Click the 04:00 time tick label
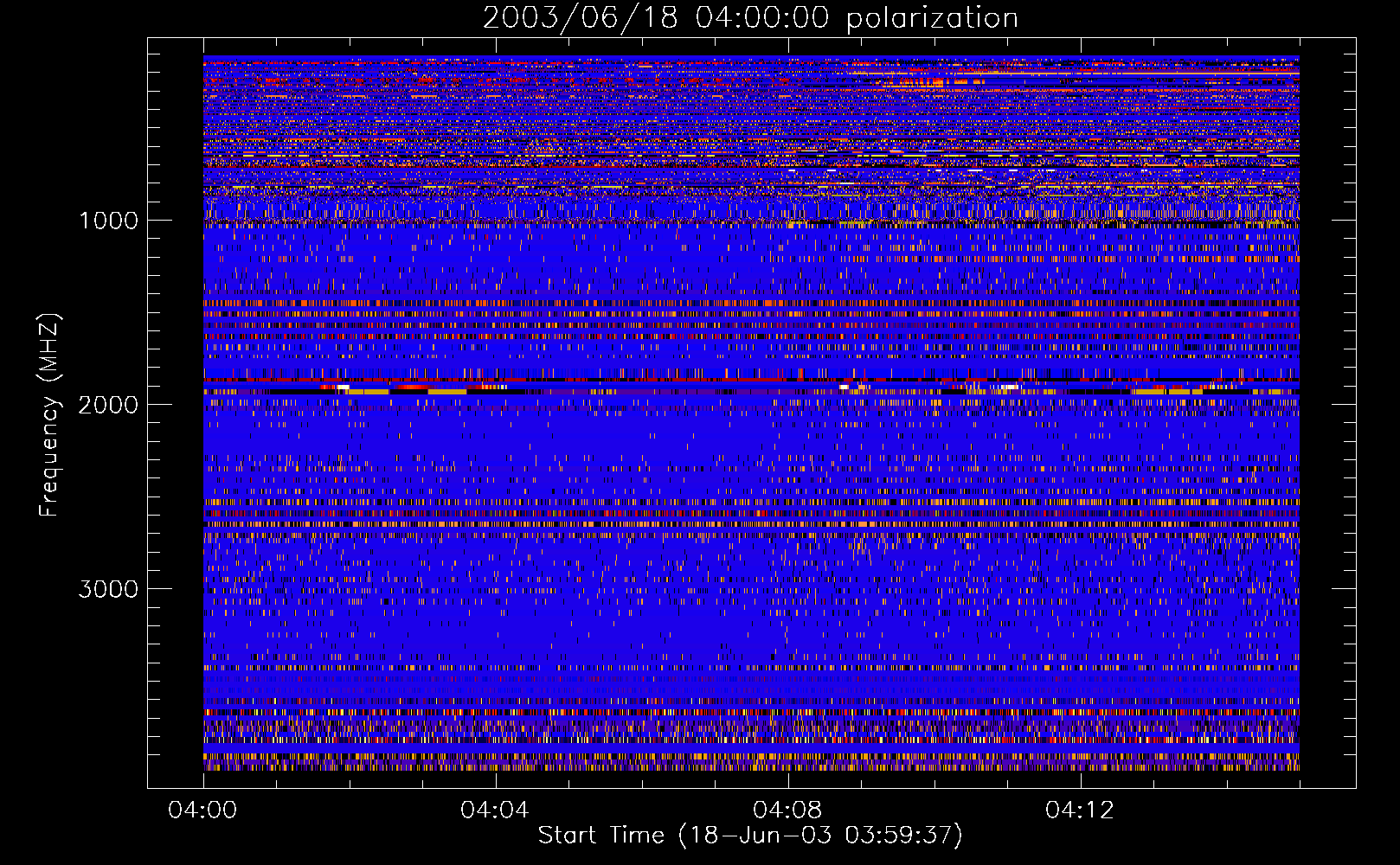Viewport: 1400px width, 865px height. pyautogui.click(x=202, y=810)
